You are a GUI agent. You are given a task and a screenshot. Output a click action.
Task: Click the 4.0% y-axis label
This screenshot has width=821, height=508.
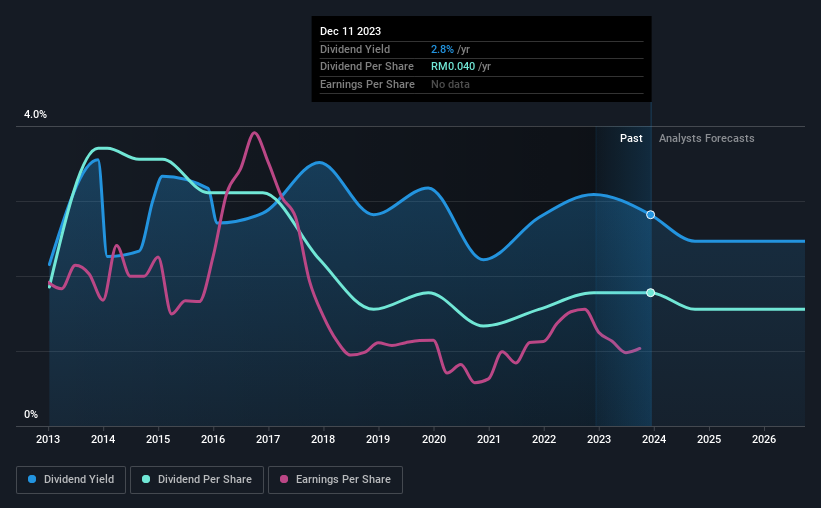35,114
